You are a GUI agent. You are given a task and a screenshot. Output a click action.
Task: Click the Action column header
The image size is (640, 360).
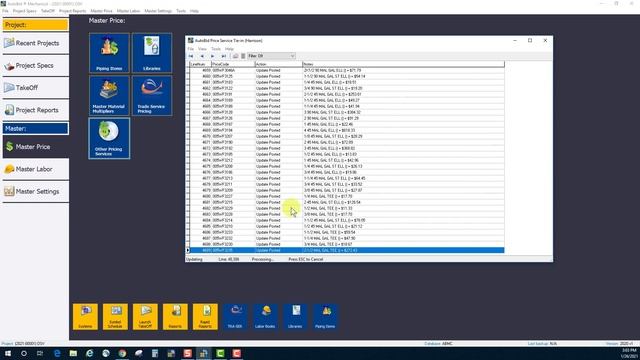278,64
